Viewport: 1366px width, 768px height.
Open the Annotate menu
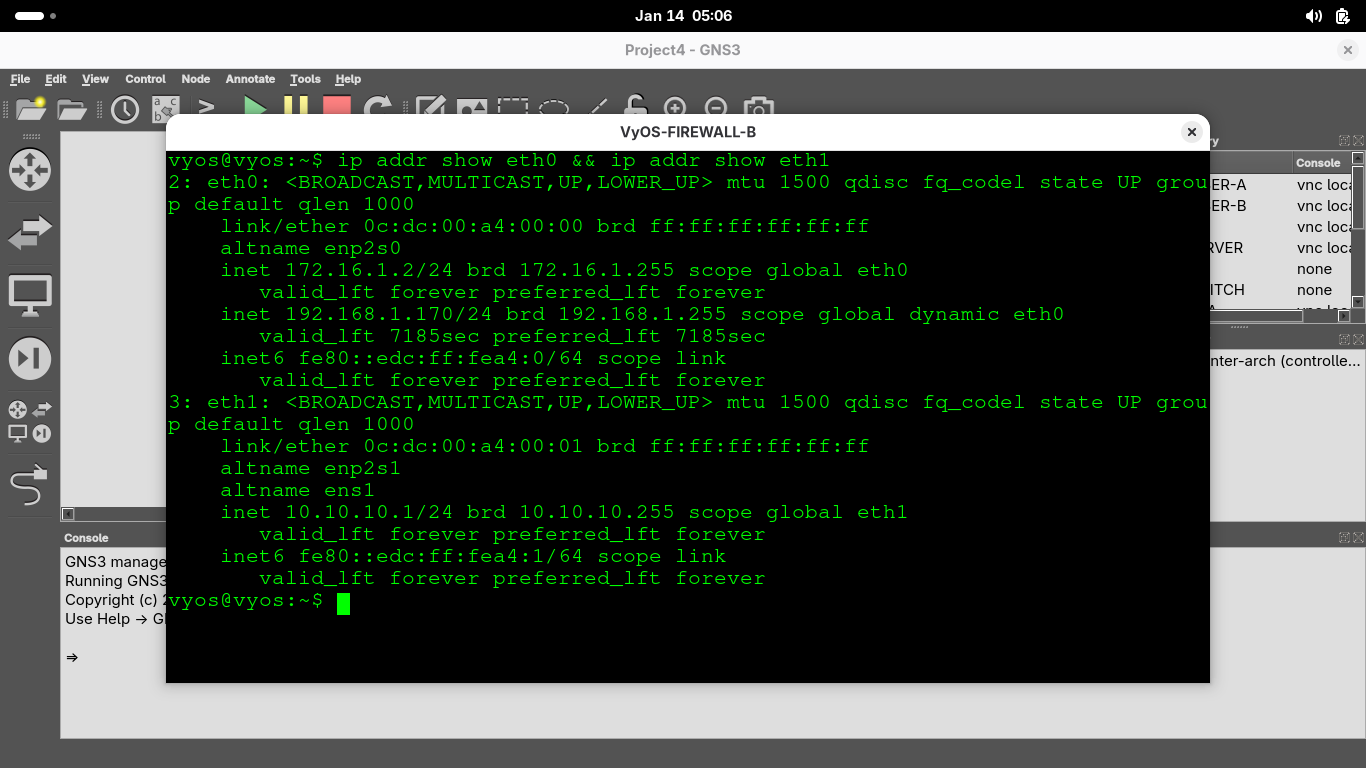[x=250, y=79]
